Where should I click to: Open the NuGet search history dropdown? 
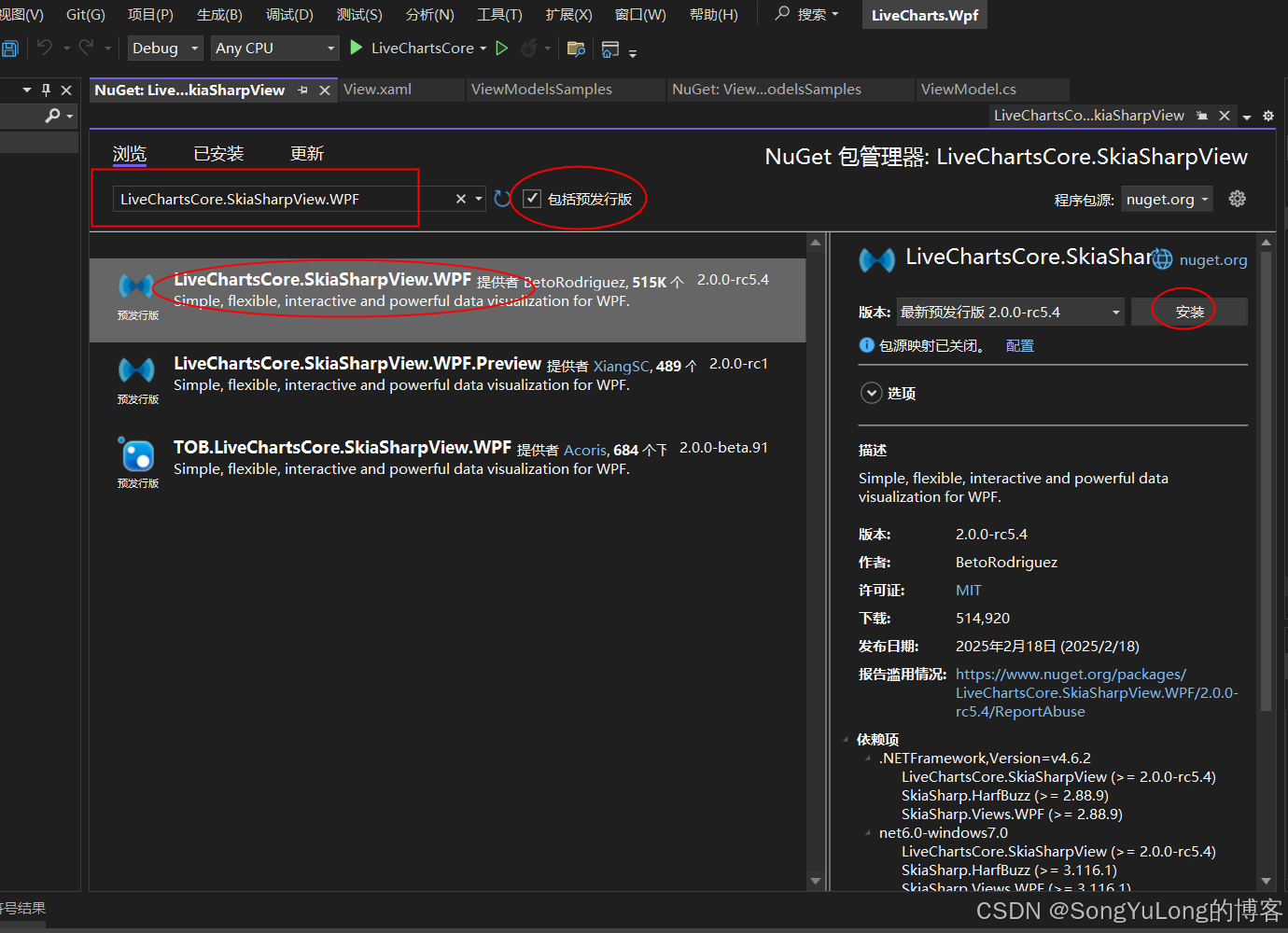[479, 199]
